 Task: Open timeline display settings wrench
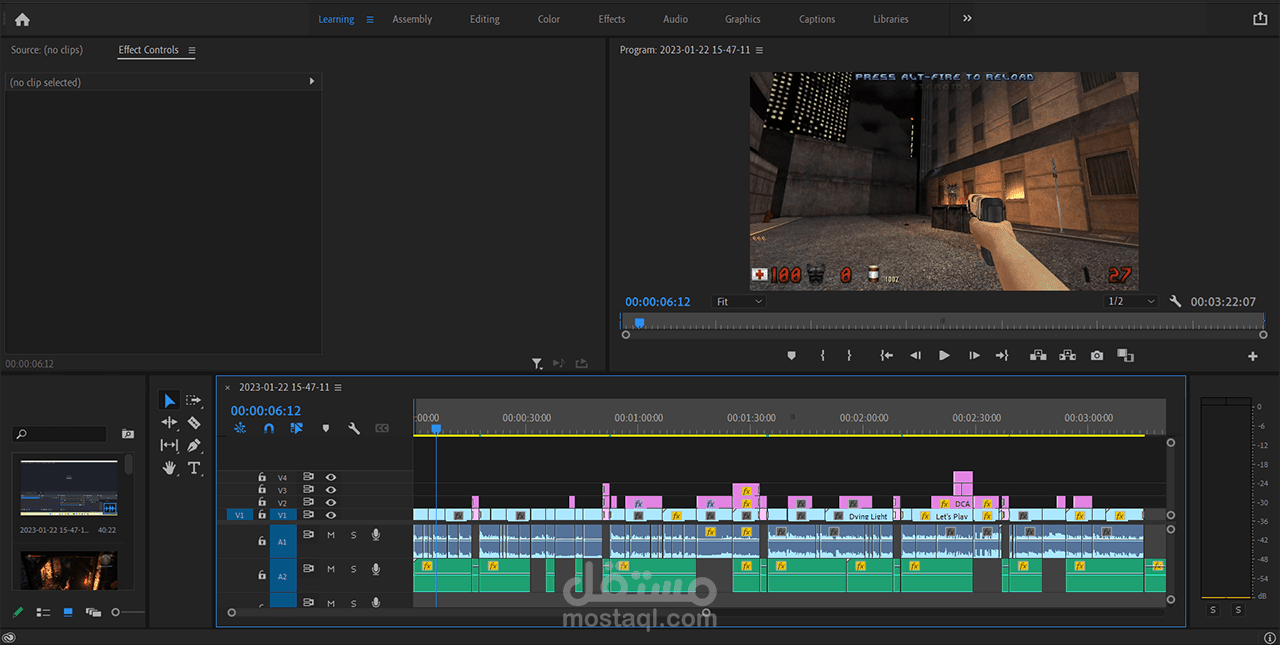click(x=353, y=428)
